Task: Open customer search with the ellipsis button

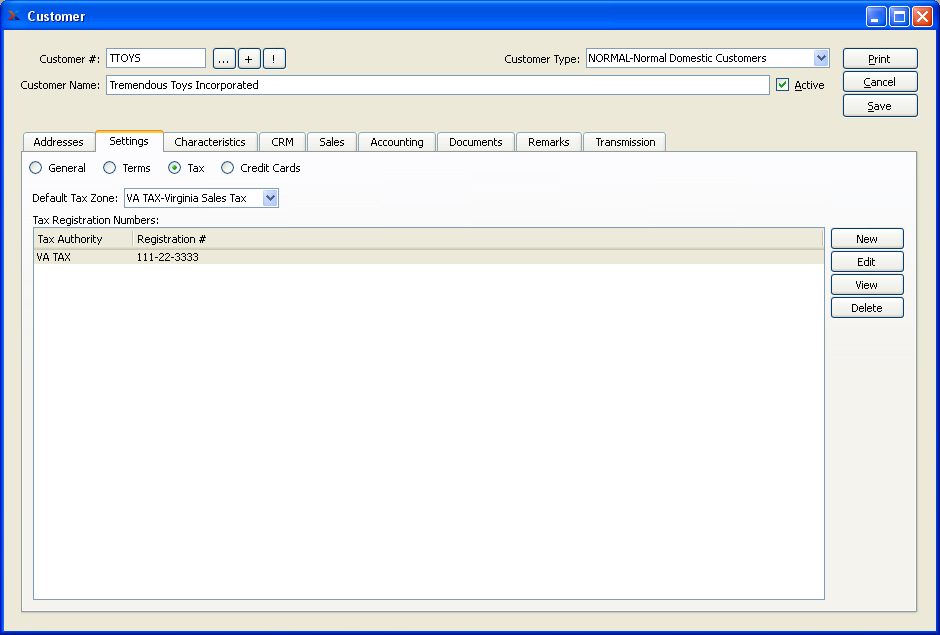Action: [x=224, y=59]
